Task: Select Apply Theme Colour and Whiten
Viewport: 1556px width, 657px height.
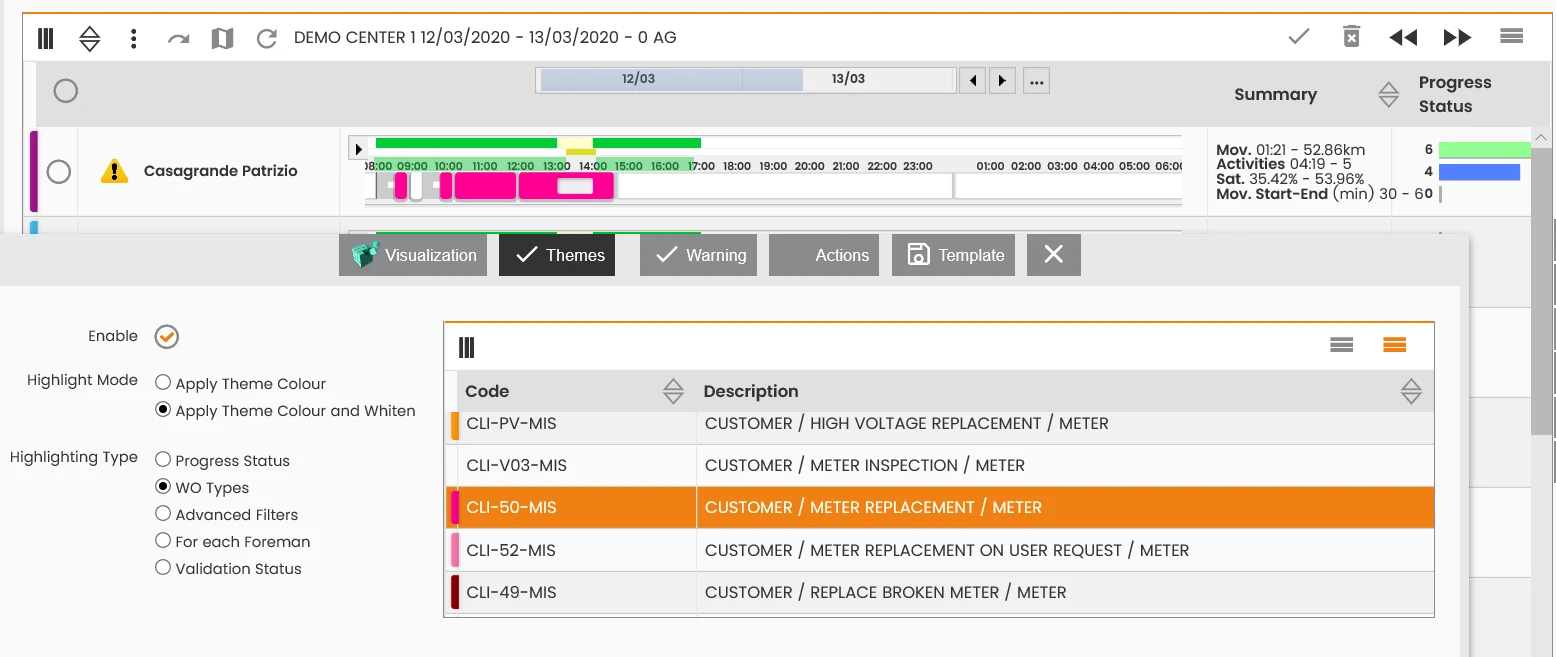Action: 163,410
